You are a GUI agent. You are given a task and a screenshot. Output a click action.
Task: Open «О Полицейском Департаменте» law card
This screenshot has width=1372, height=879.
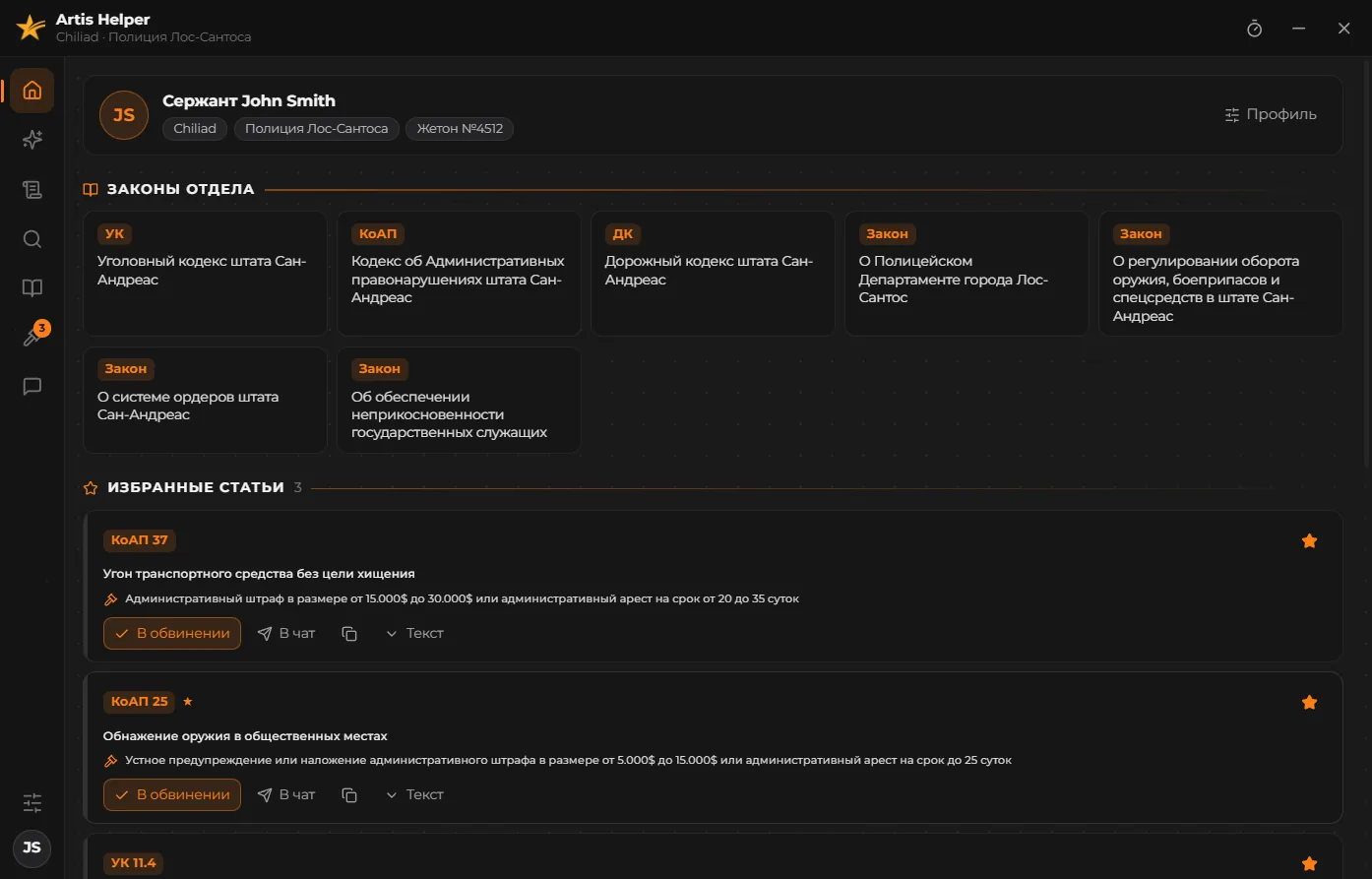pos(967,274)
